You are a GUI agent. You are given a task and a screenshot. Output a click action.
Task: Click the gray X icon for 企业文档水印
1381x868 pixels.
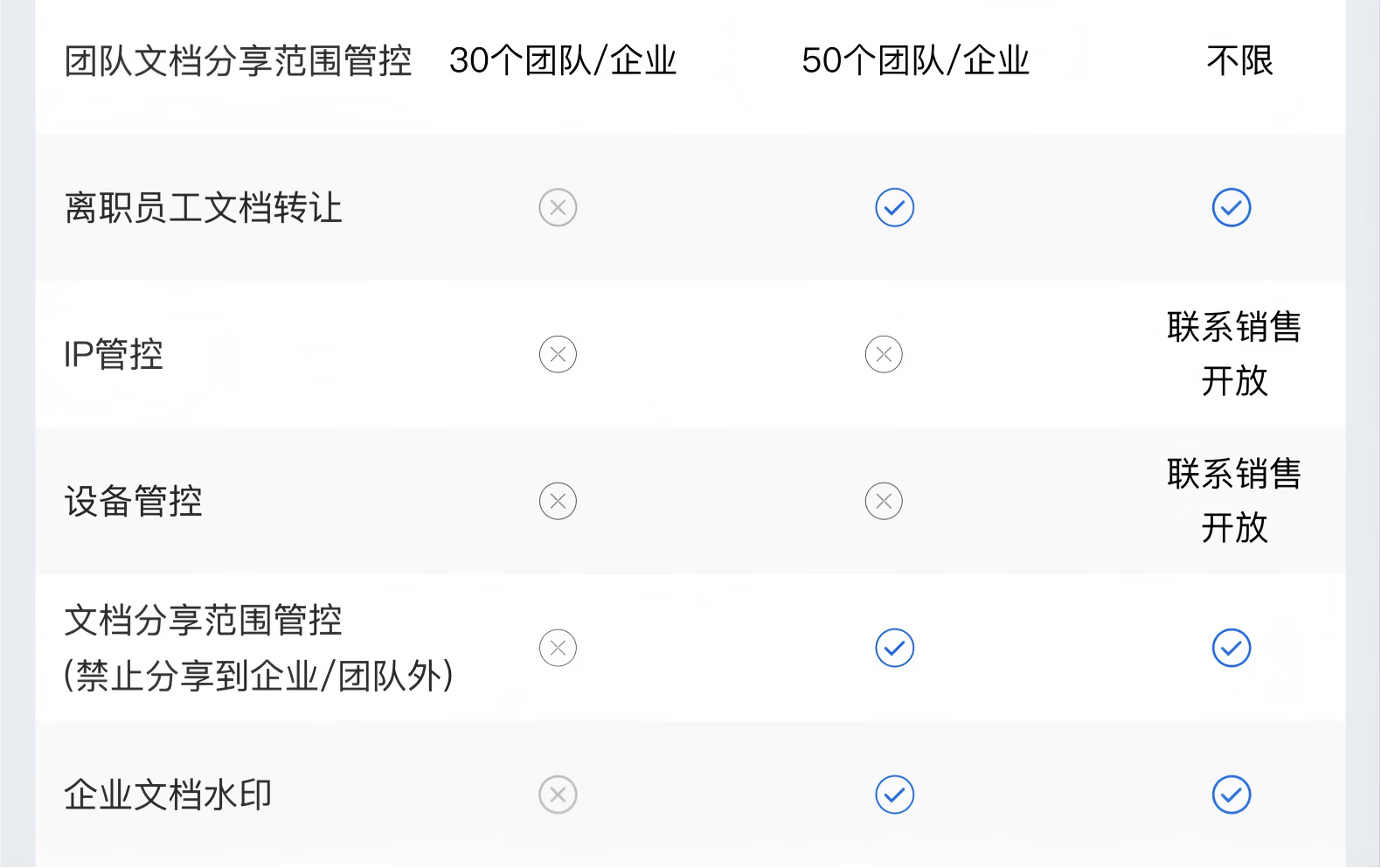(558, 795)
